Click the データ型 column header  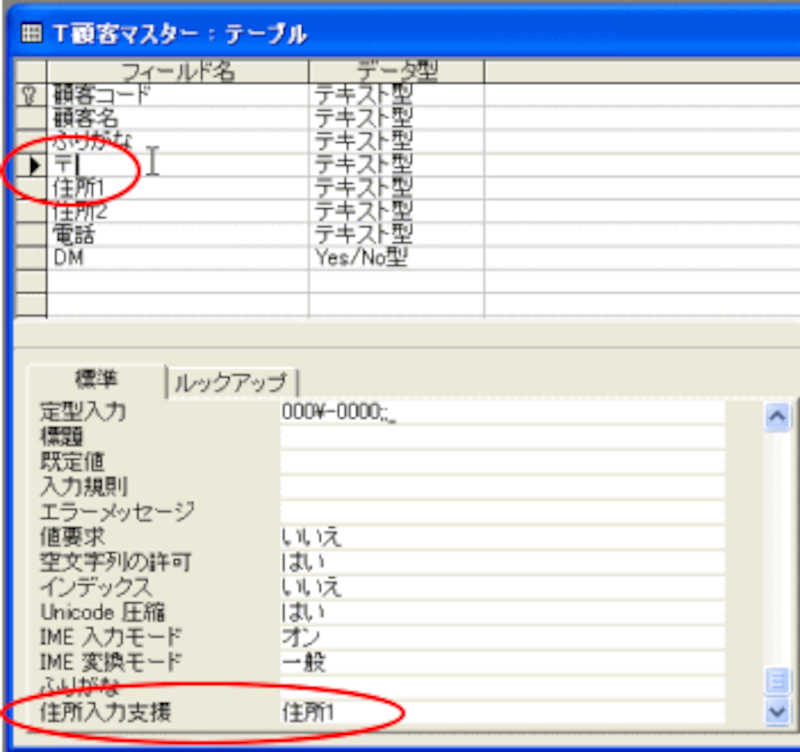396,71
